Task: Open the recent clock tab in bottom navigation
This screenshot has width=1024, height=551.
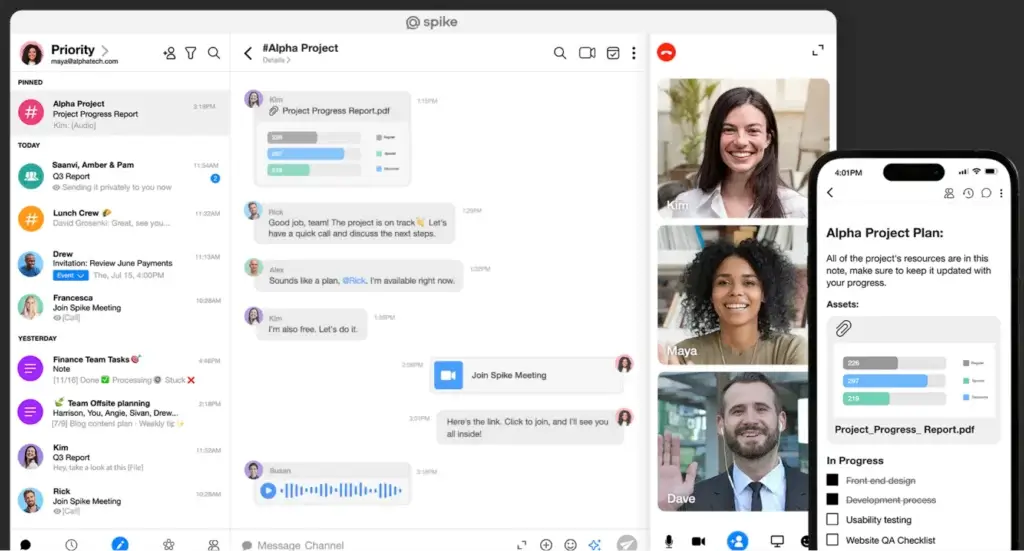Action: (x=71, y=544)
